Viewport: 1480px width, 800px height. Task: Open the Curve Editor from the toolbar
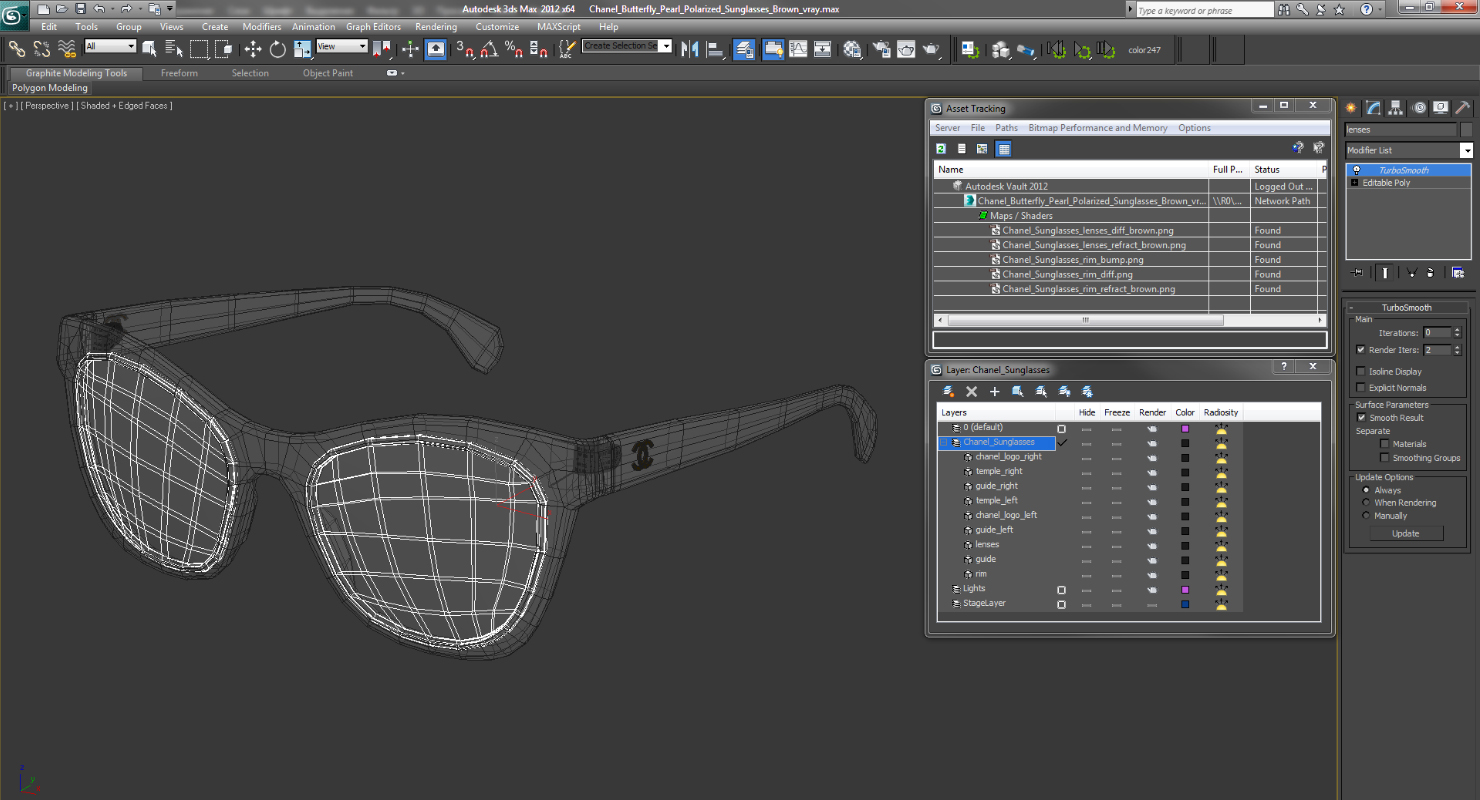(798, 49)
